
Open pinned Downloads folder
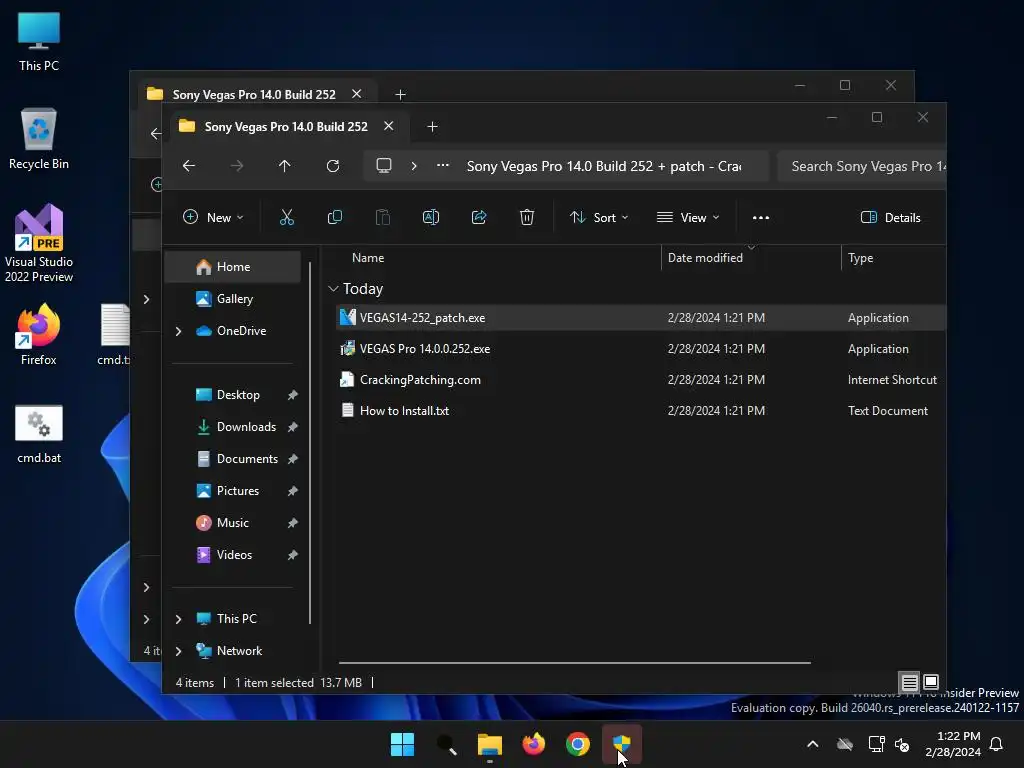[x=233, y=426]
